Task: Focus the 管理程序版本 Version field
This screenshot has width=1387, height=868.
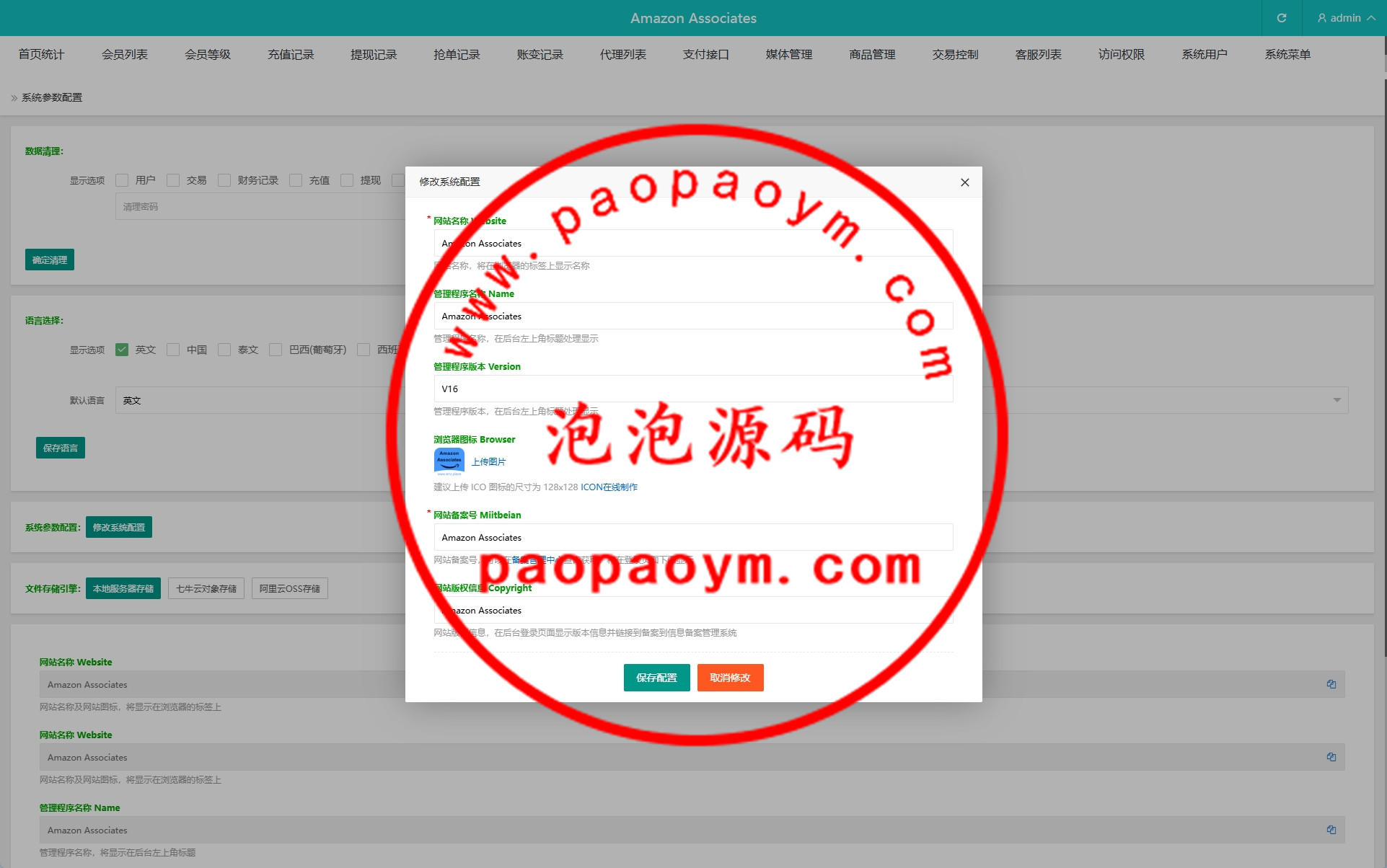Action: [693, 389]
